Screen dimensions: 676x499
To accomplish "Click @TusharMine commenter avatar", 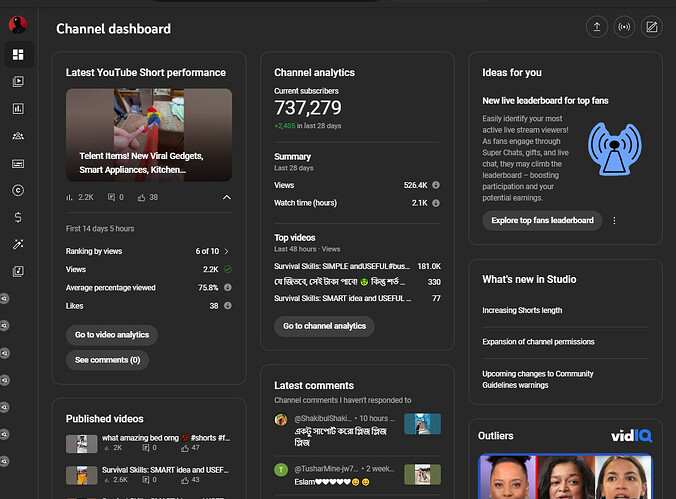I will [281, 470].
